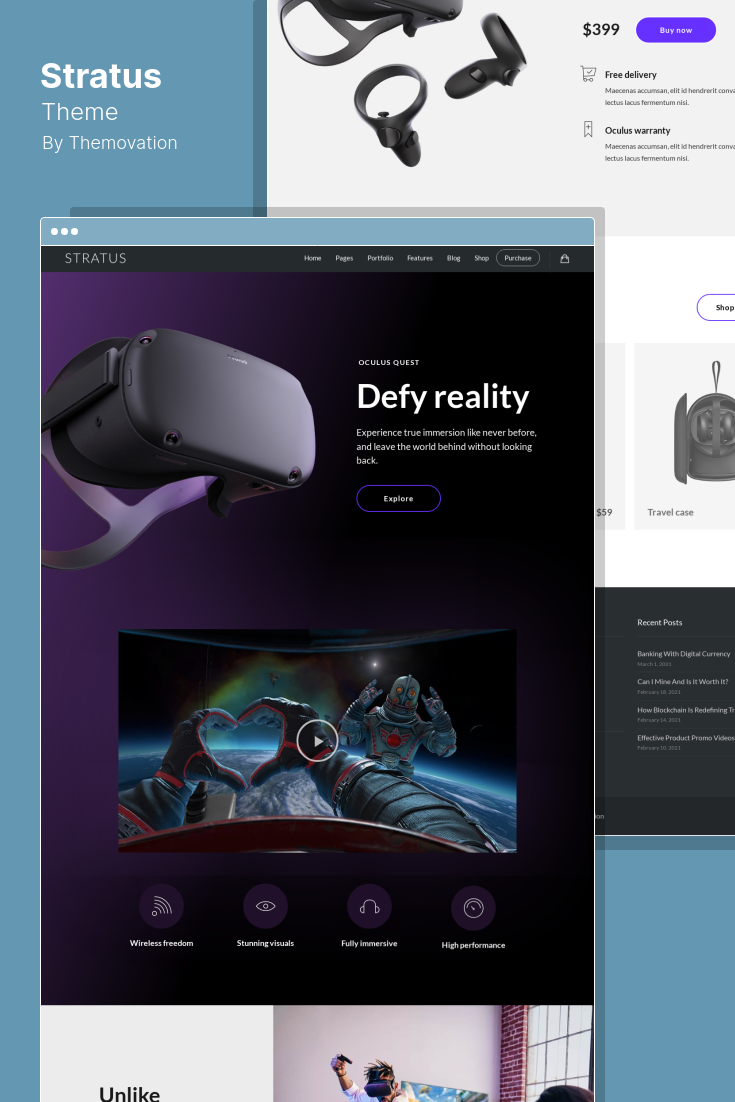
Task: Open the Home menu item
Action: point(313,259)
